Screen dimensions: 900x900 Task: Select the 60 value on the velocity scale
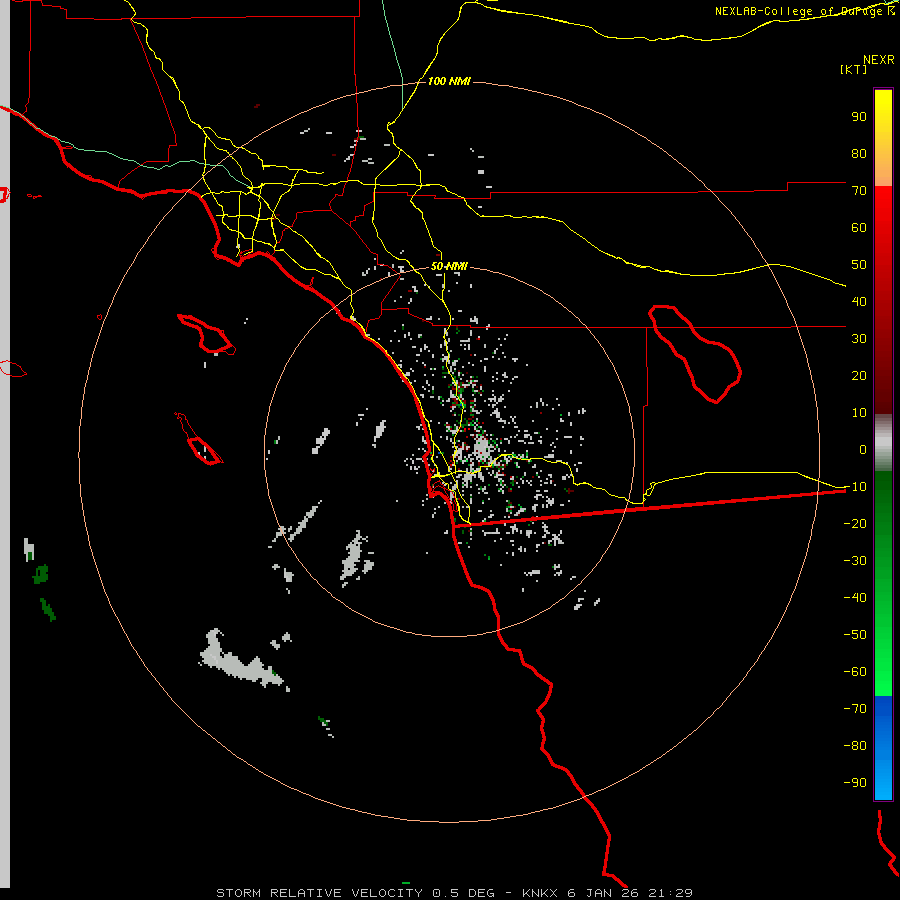[859, 227]
